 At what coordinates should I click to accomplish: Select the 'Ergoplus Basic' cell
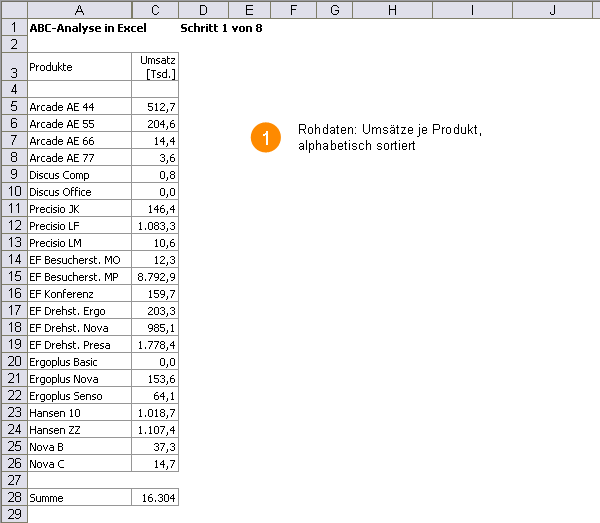point(80,362)
